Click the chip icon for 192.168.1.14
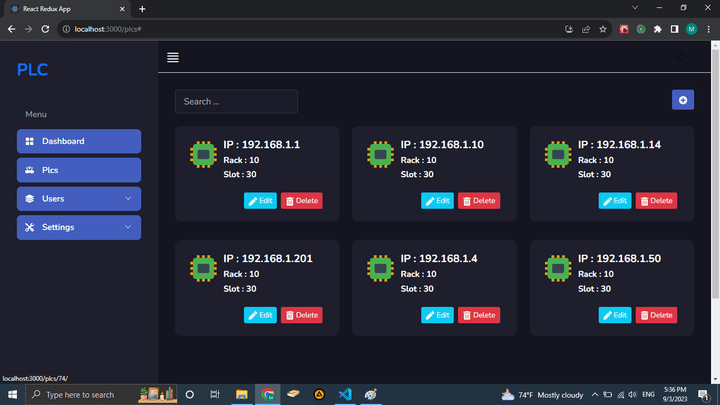The height and width of the screenshot is (405, 720). tap(558, 154)
